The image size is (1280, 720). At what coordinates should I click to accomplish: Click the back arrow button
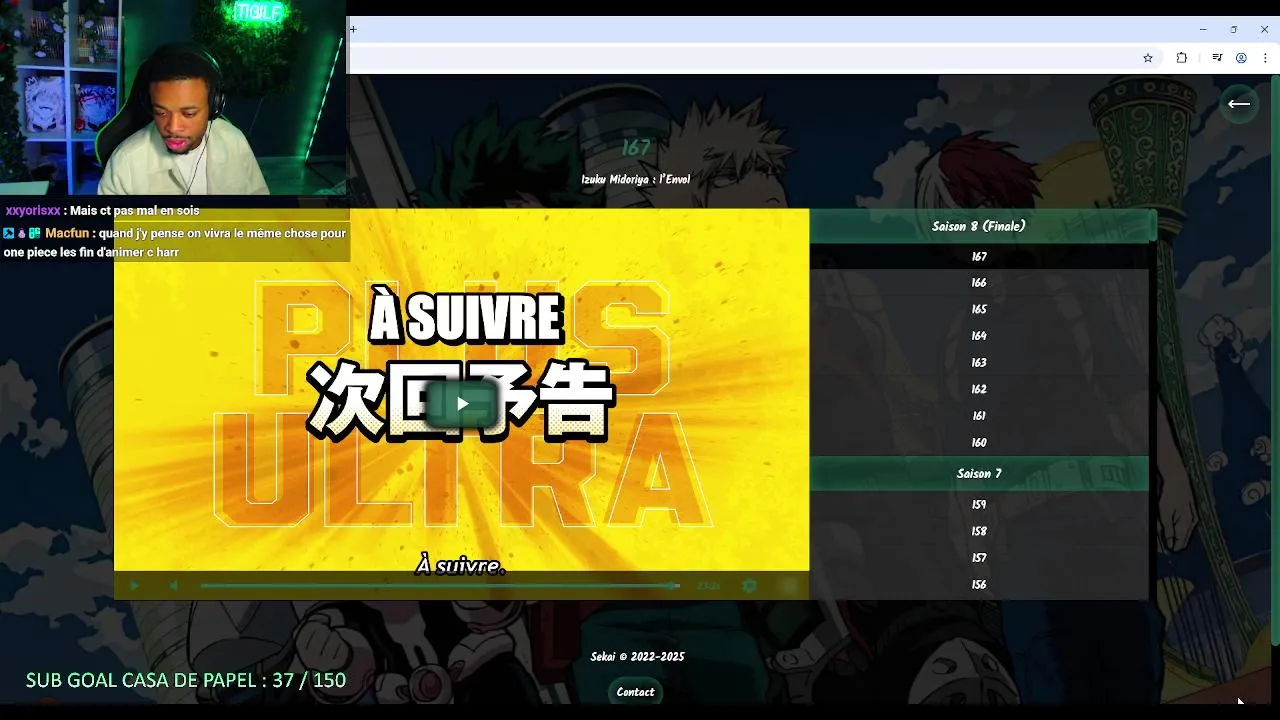(1239, 103)
